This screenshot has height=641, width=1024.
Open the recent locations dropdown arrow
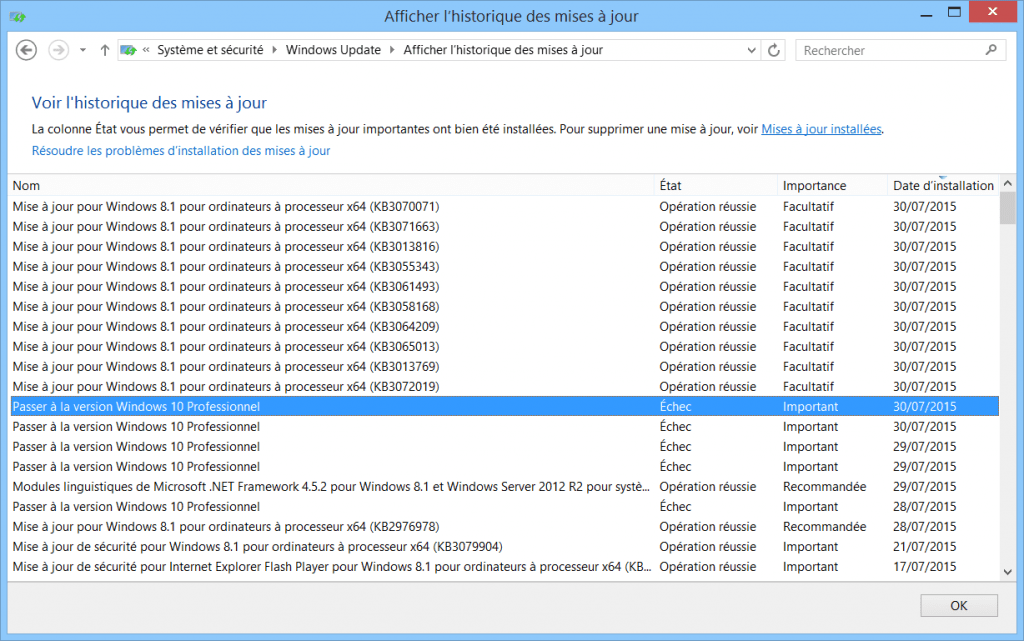(83, 50)
